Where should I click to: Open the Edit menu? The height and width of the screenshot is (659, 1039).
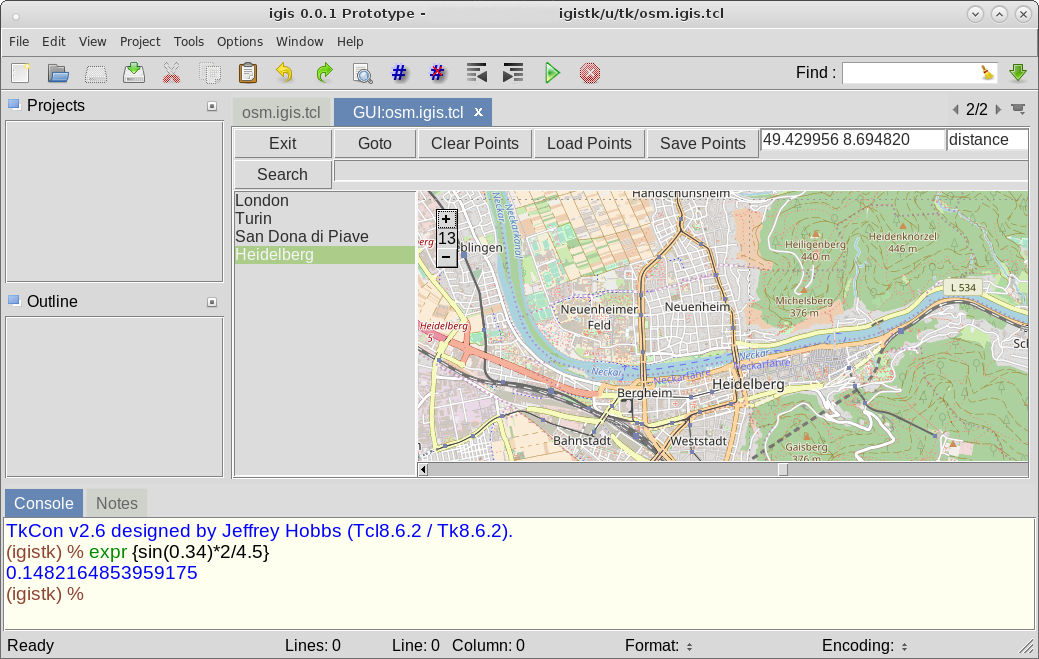(54, 42)
